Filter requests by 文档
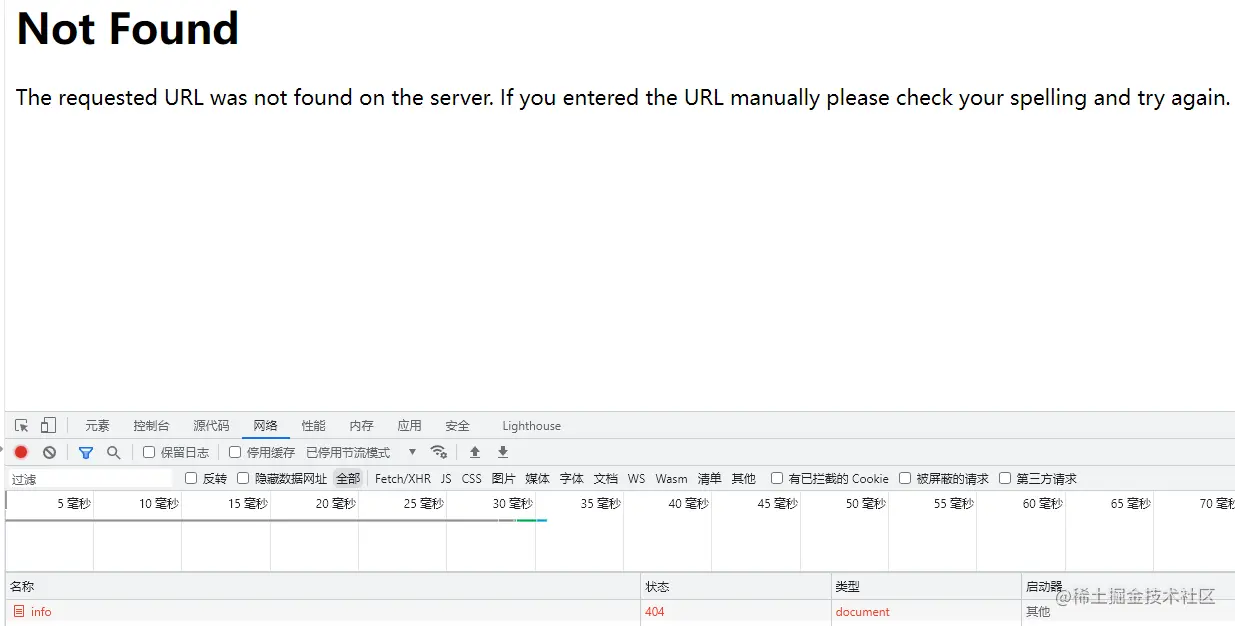 click(x=606, y=478)
